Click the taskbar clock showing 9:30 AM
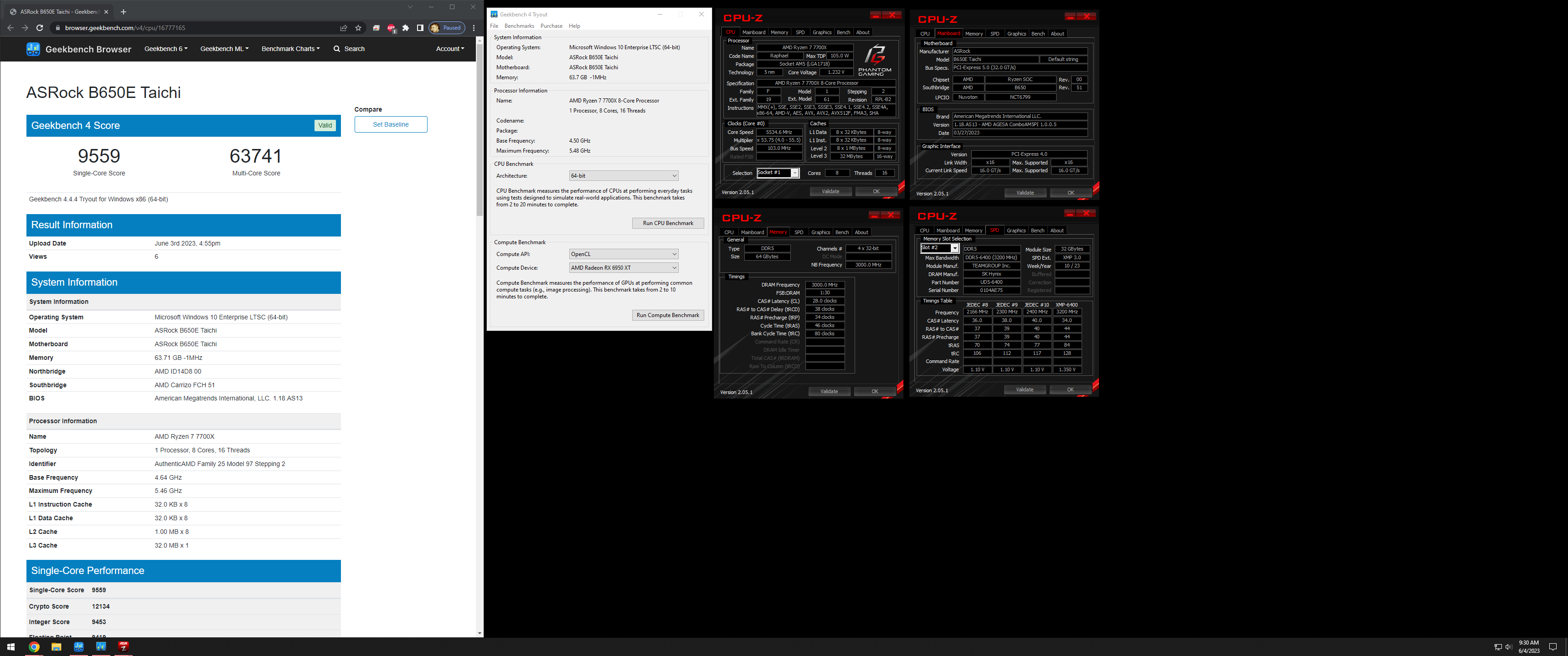 pyautogui.click(x=1528, y=647)
